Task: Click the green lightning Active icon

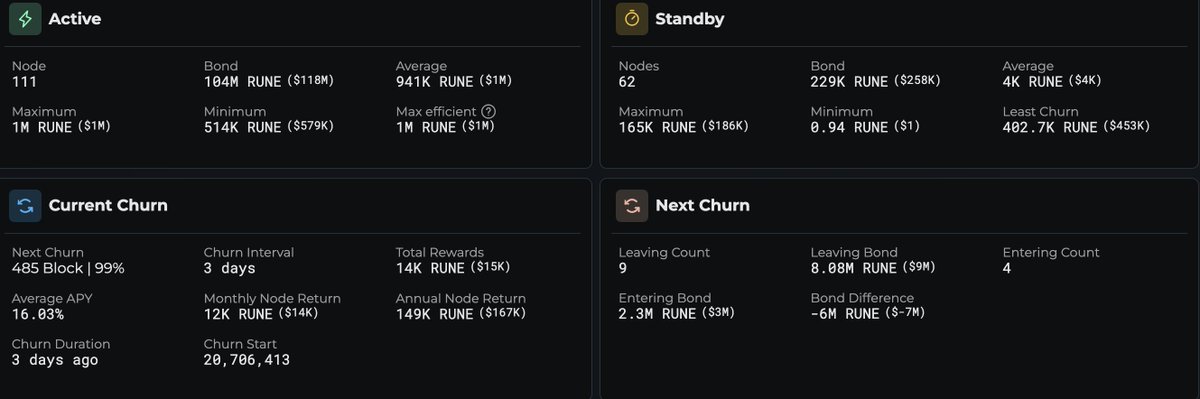Action: (x=25, y=19)
